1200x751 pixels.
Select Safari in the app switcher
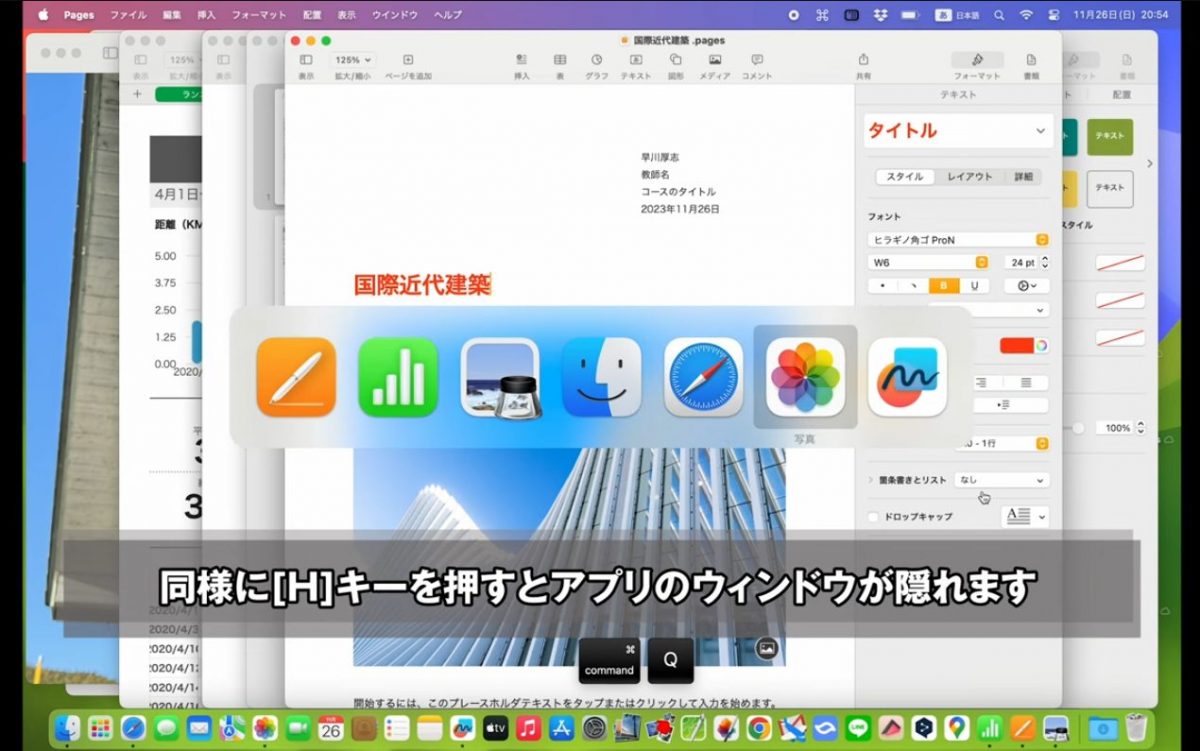click(704, 377)
